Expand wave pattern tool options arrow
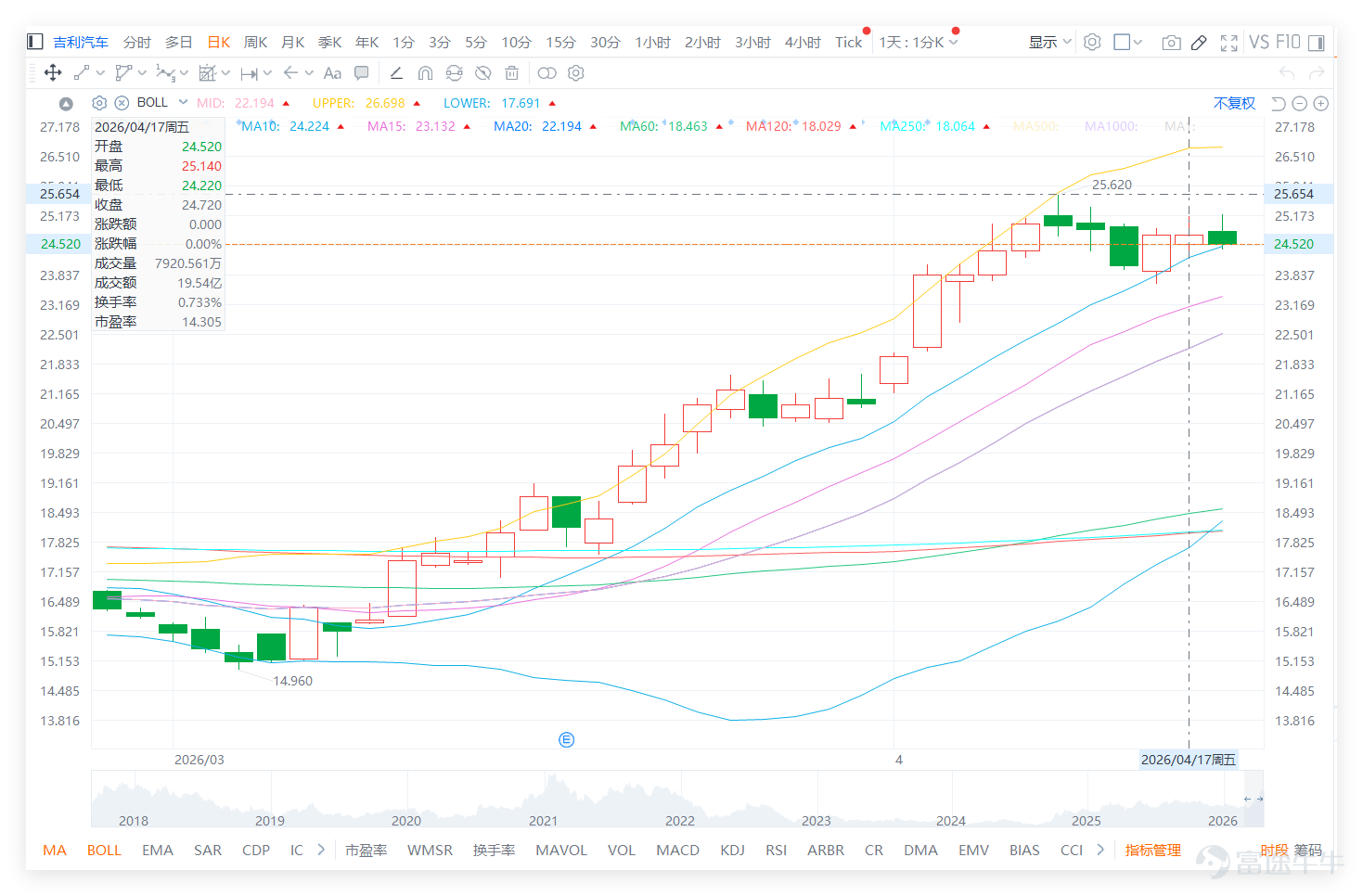 (184, 72)
